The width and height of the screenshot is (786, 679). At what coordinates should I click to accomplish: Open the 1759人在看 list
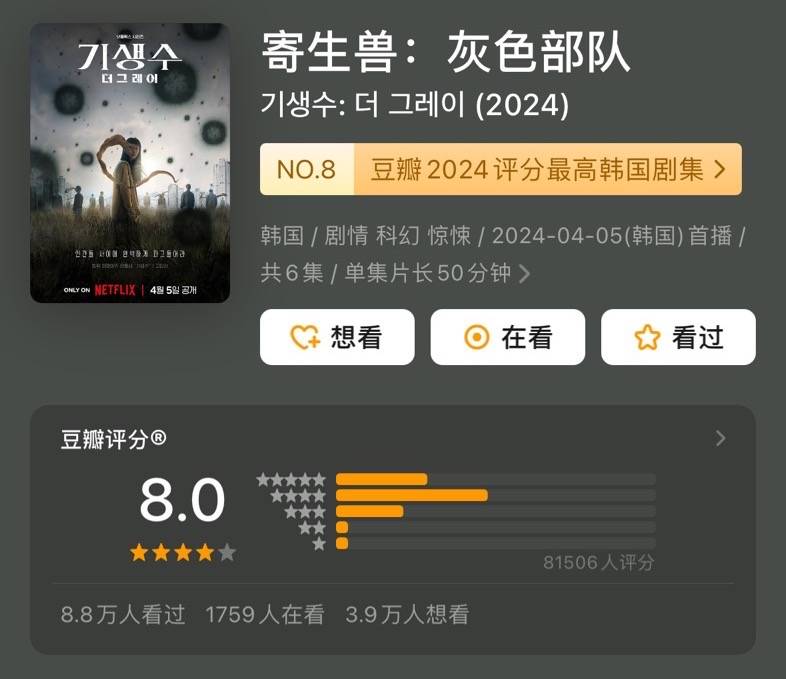click(x=265, y=615)
